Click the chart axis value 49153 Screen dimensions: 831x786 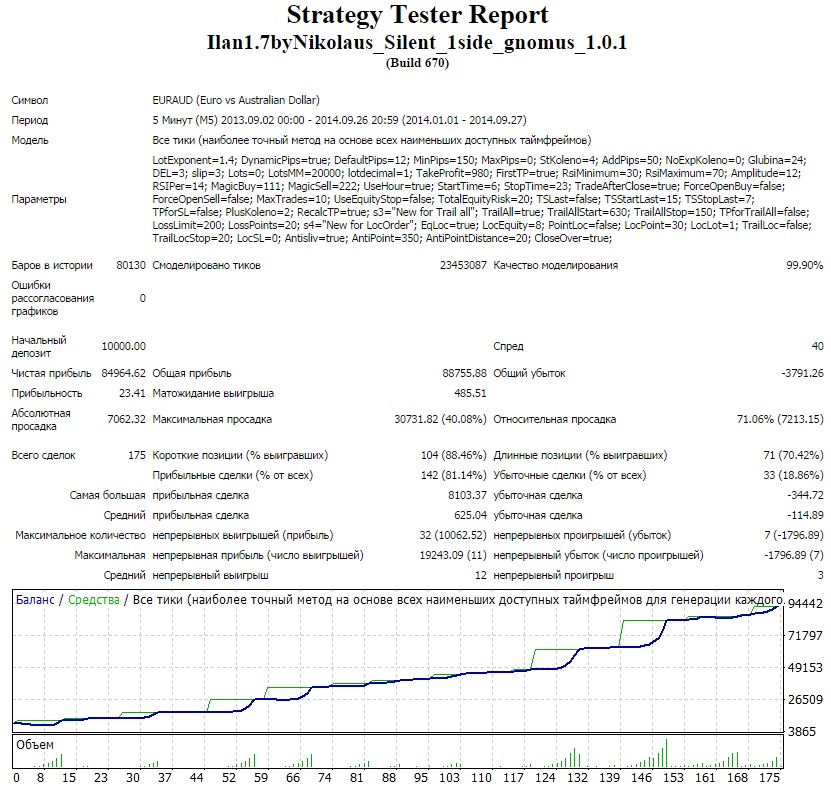click(806, 668)
